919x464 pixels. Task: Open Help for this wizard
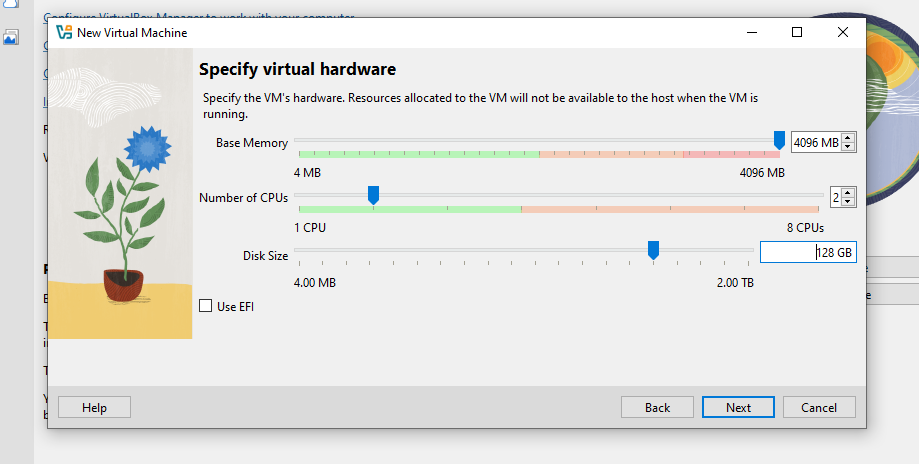pyautogui.click(x=94, y=407)
